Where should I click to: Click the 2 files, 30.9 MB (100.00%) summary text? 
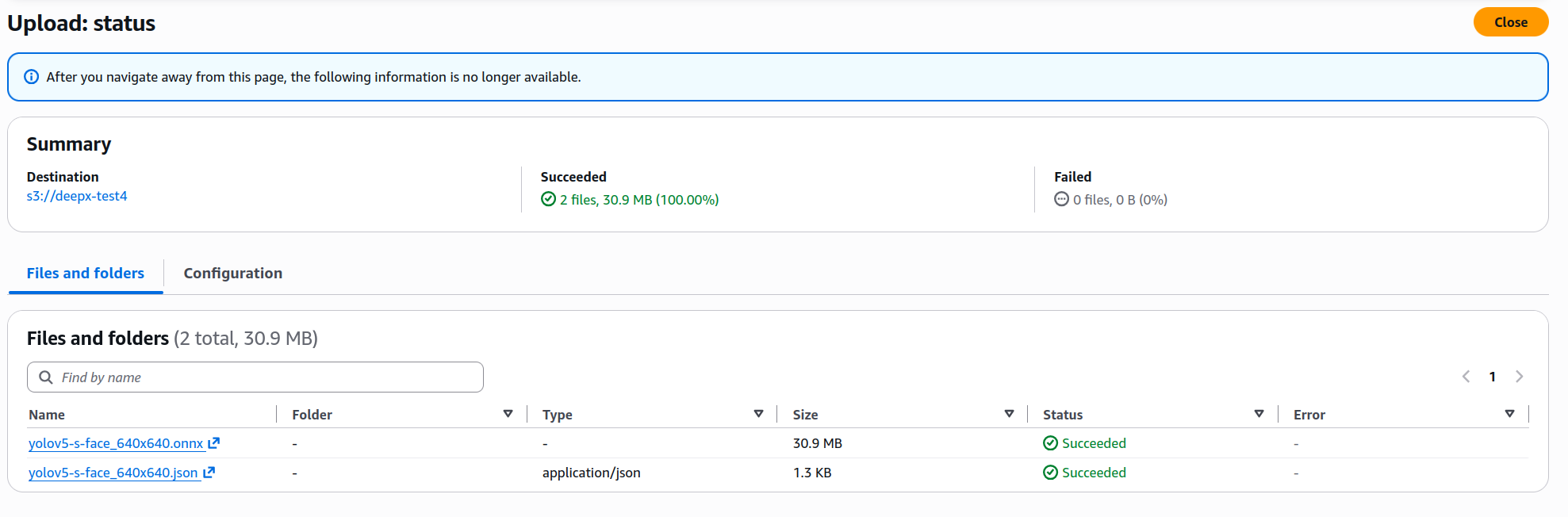coord(639,200)
